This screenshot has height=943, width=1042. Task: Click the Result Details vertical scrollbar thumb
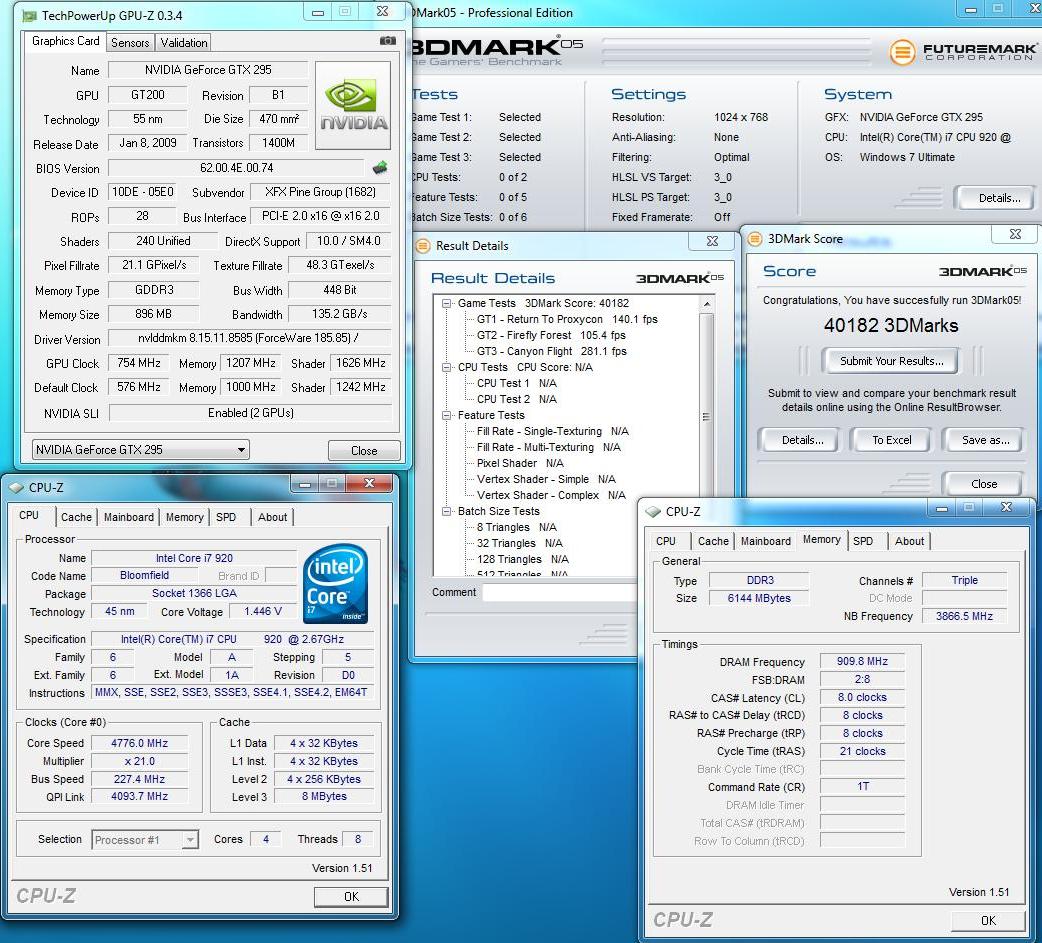706,416
